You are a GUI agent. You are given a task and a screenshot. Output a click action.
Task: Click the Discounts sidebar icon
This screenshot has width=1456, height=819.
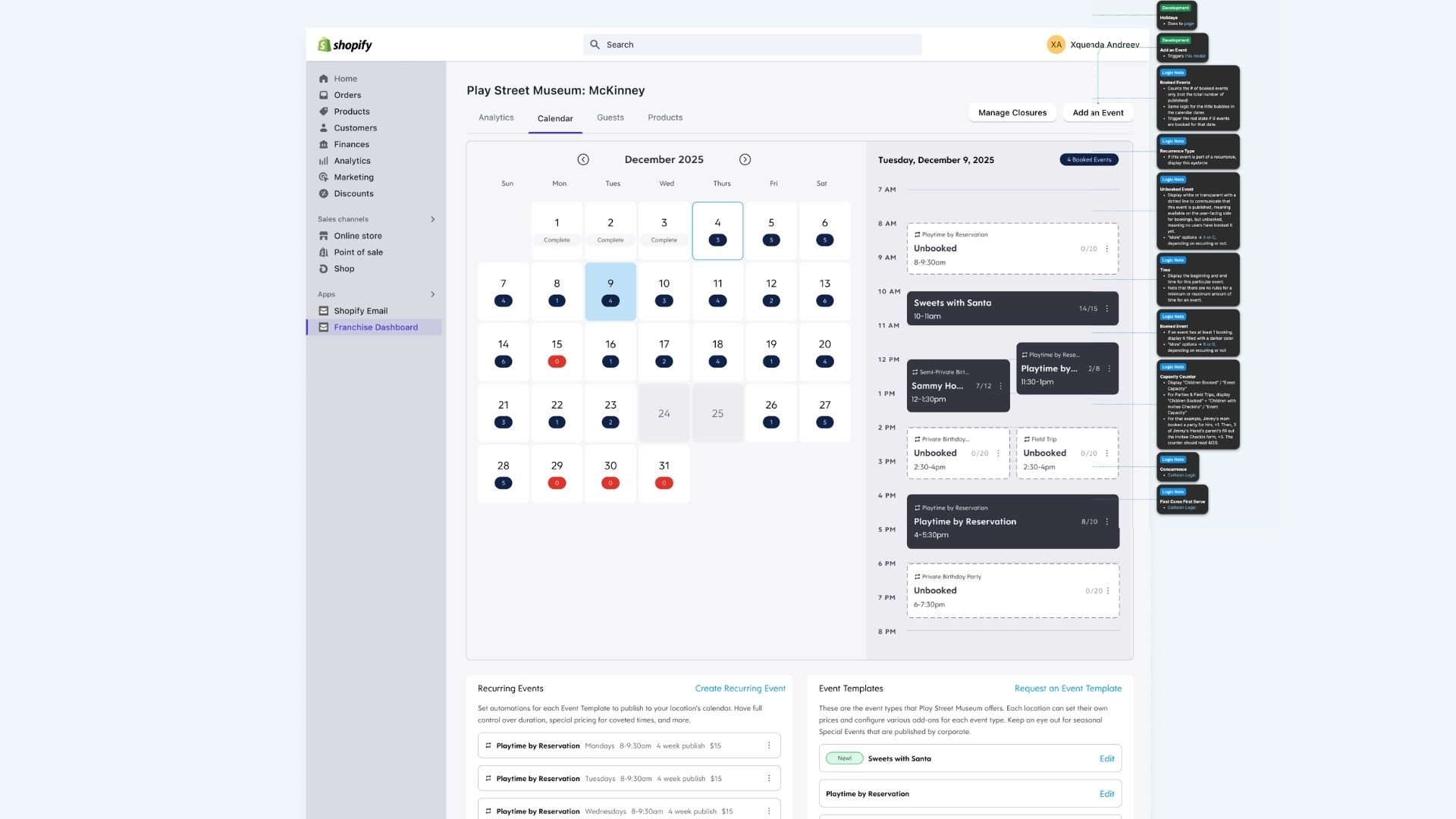(324, 193)
